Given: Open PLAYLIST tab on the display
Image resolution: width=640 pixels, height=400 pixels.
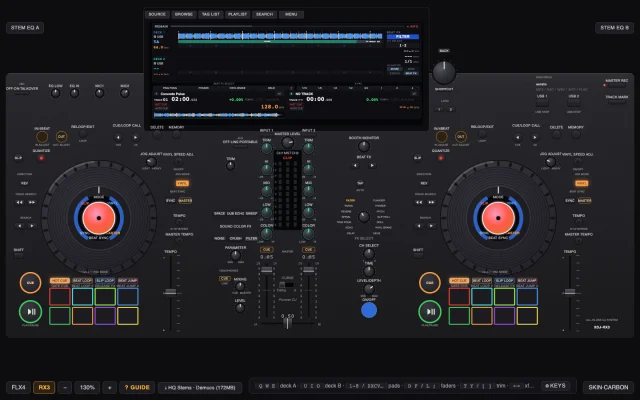Looking at the screenshot, I should pyautogui.click(x=238, y=14).
